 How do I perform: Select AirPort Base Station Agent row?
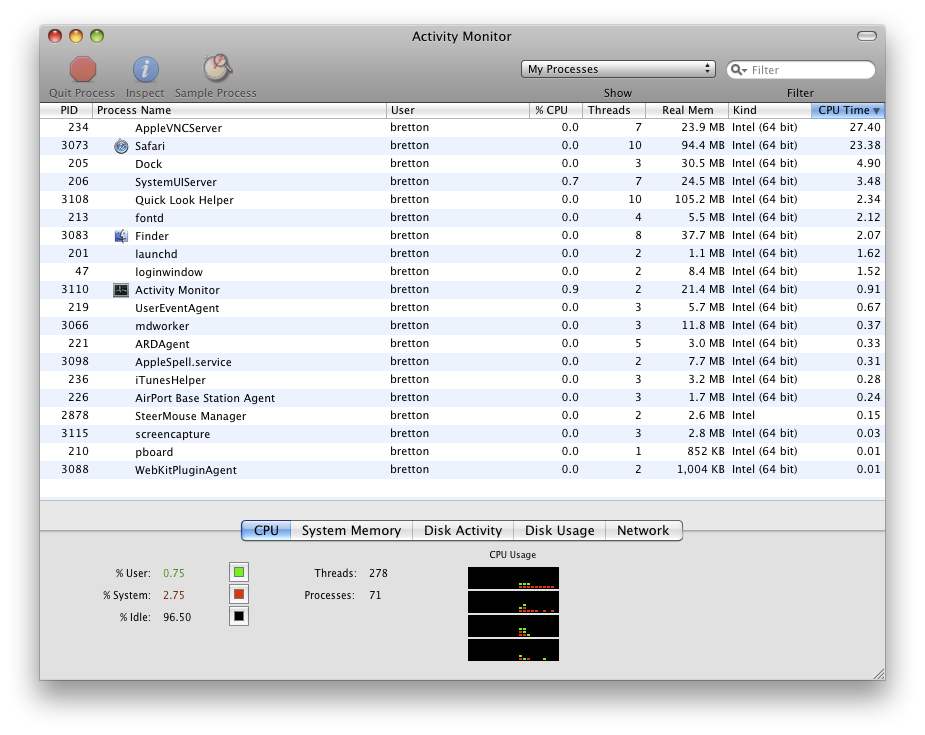click(x=462, y=398)
